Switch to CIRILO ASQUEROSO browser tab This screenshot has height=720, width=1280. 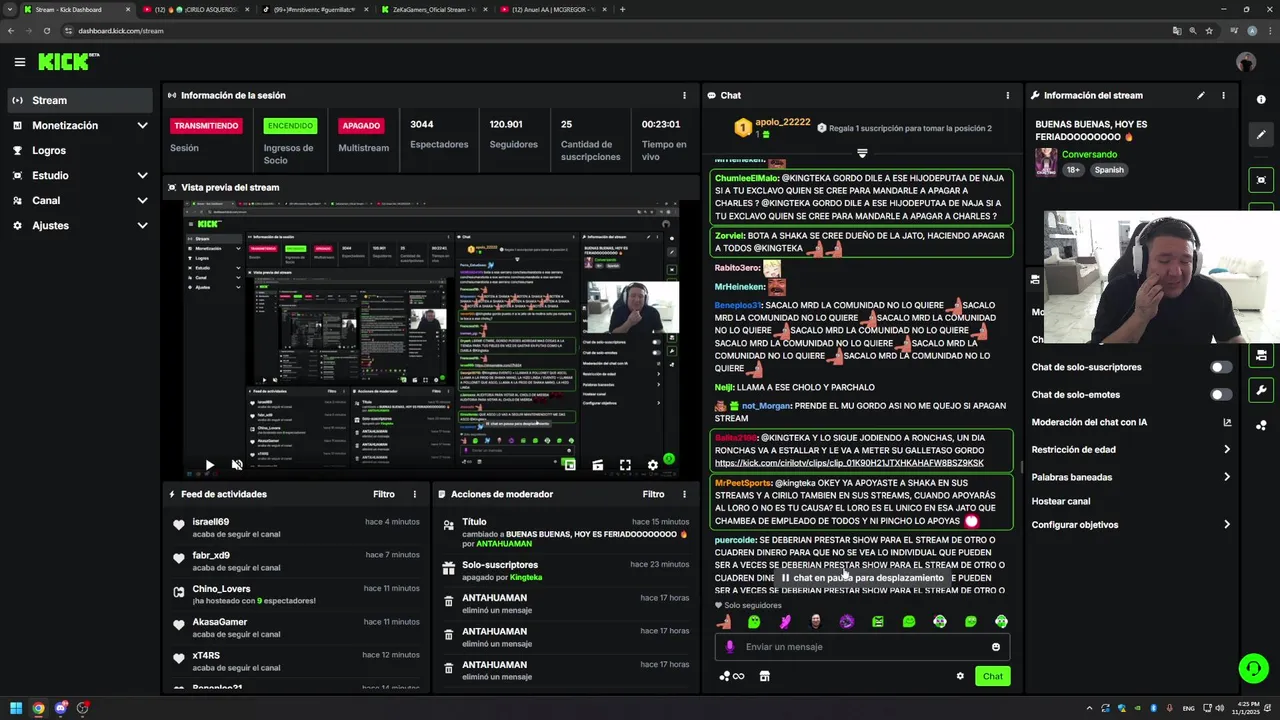(195, 9)
